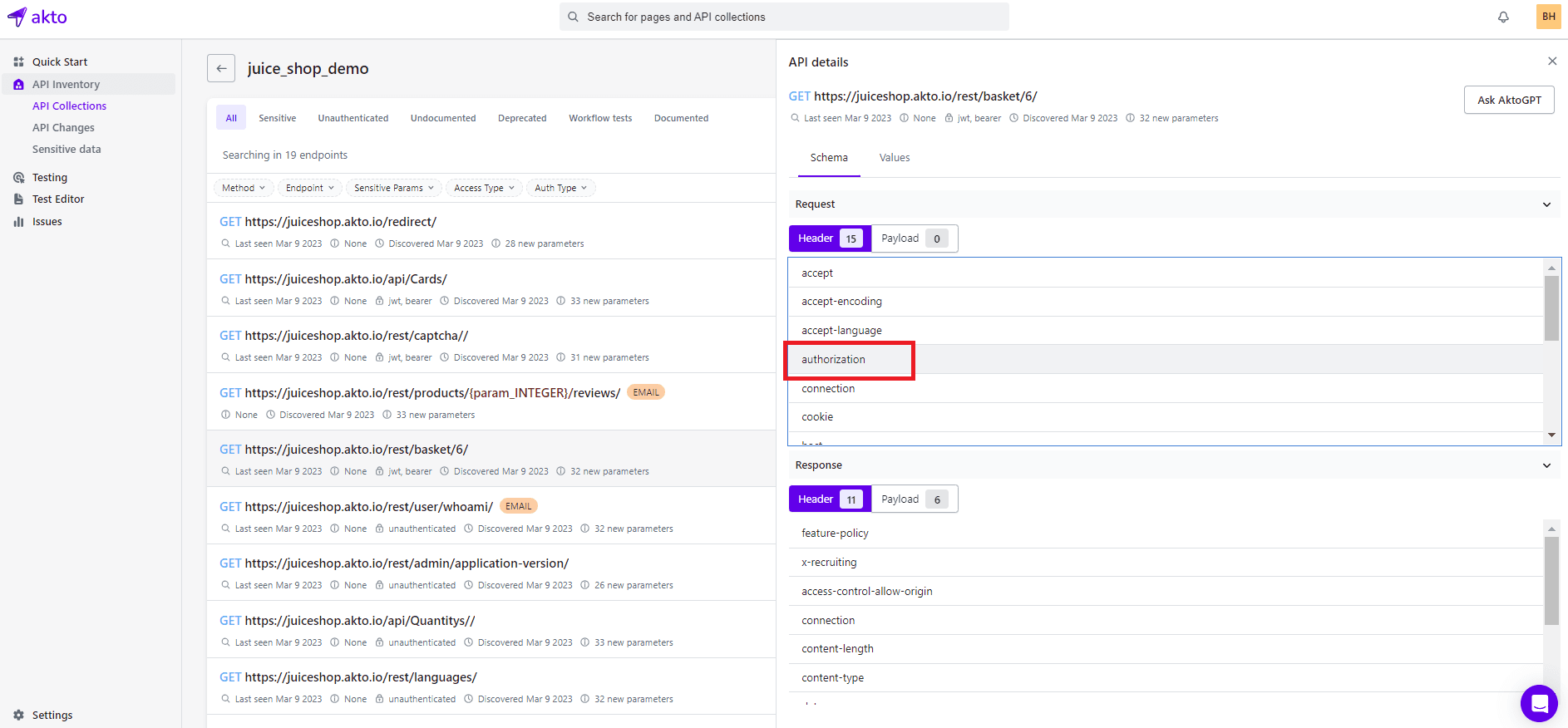This screenshot has height=728, width=1568.
Task: Click the Test Editor file icon
Action: [x=18, y=199]
